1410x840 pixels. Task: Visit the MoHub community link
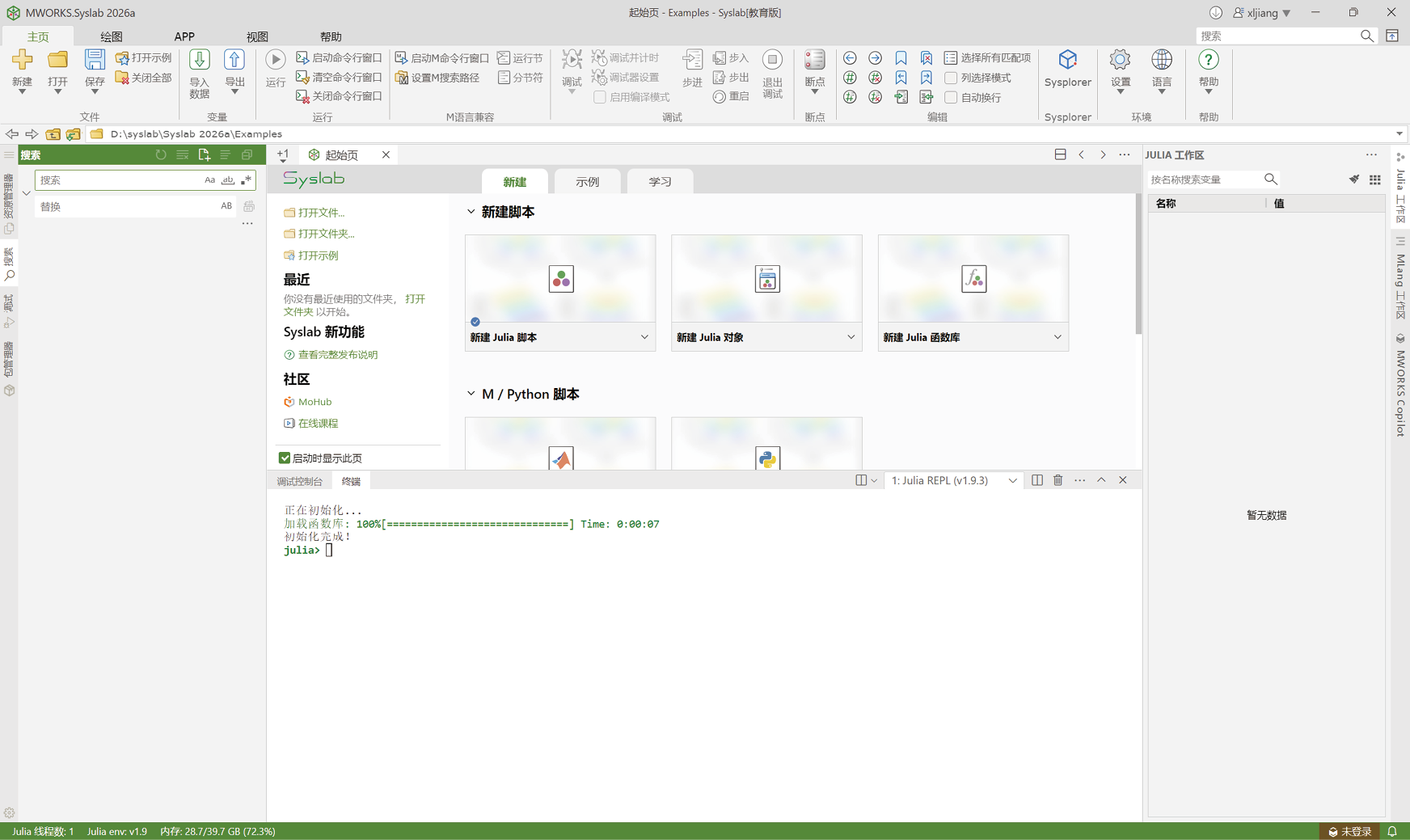(x=315, y=402)
